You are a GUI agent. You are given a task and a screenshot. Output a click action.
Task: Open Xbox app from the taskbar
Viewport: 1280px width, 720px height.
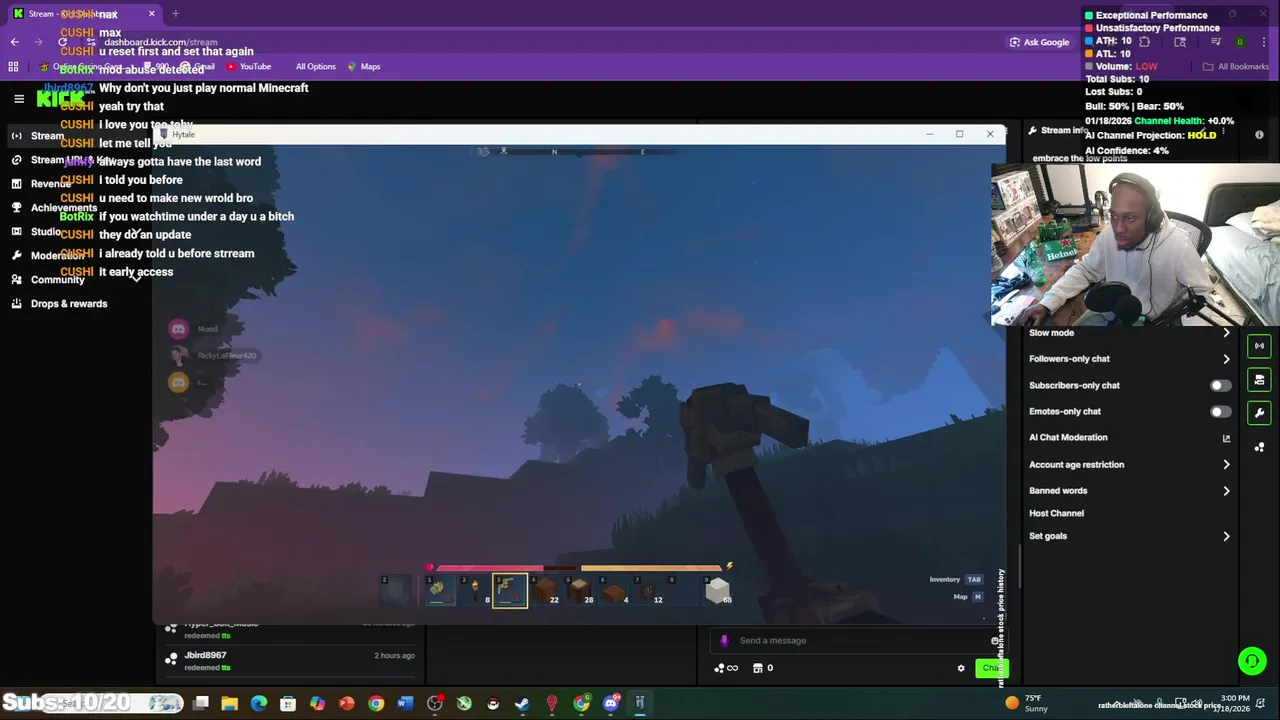[x=464, y=704]
